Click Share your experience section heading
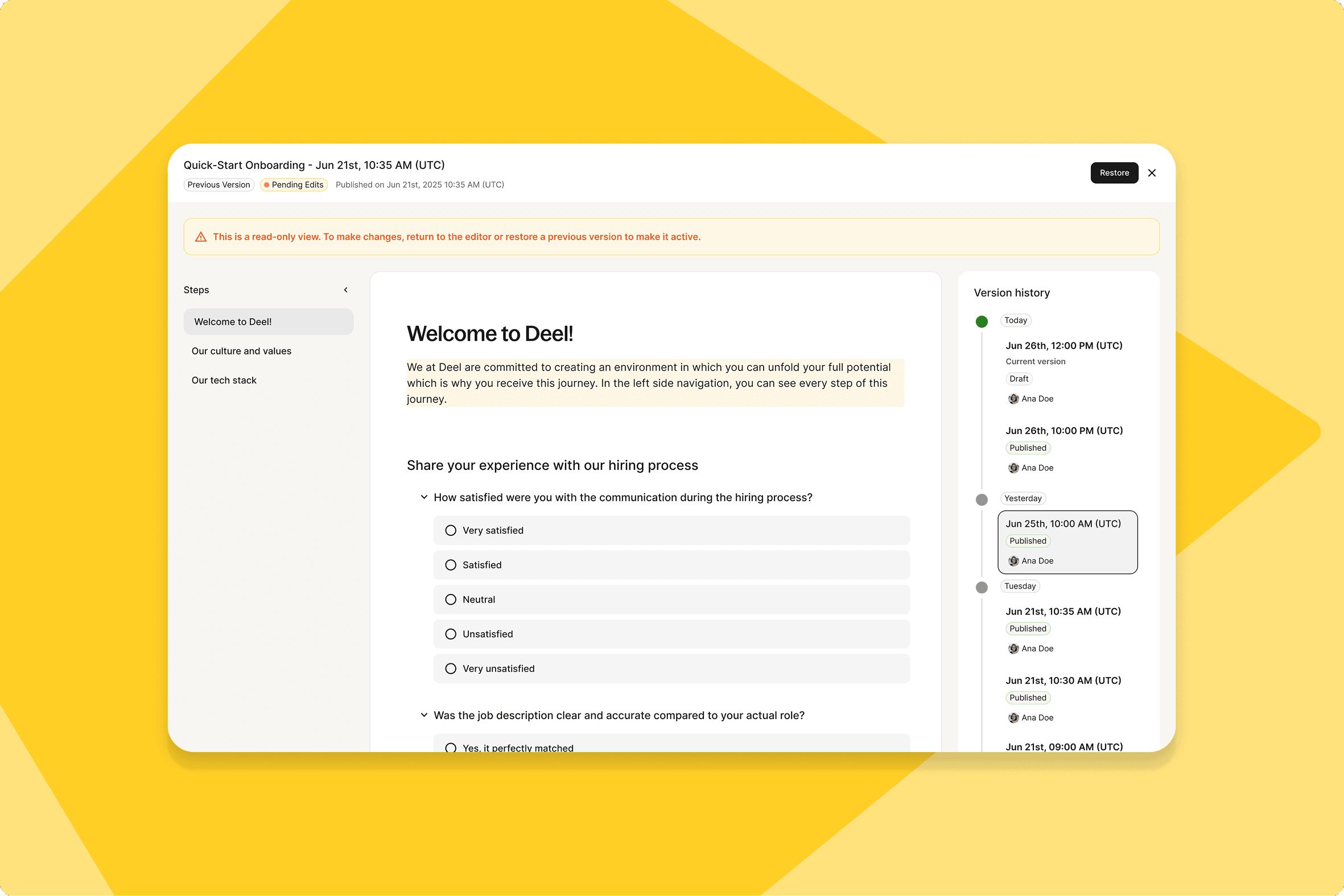This screenshot has height=896, width=1344. click(x=552, y=465)
